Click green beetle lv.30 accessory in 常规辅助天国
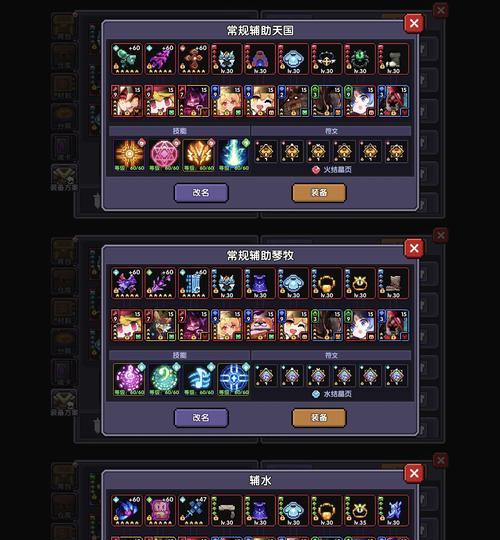500x540 pixels. (360, 59)
